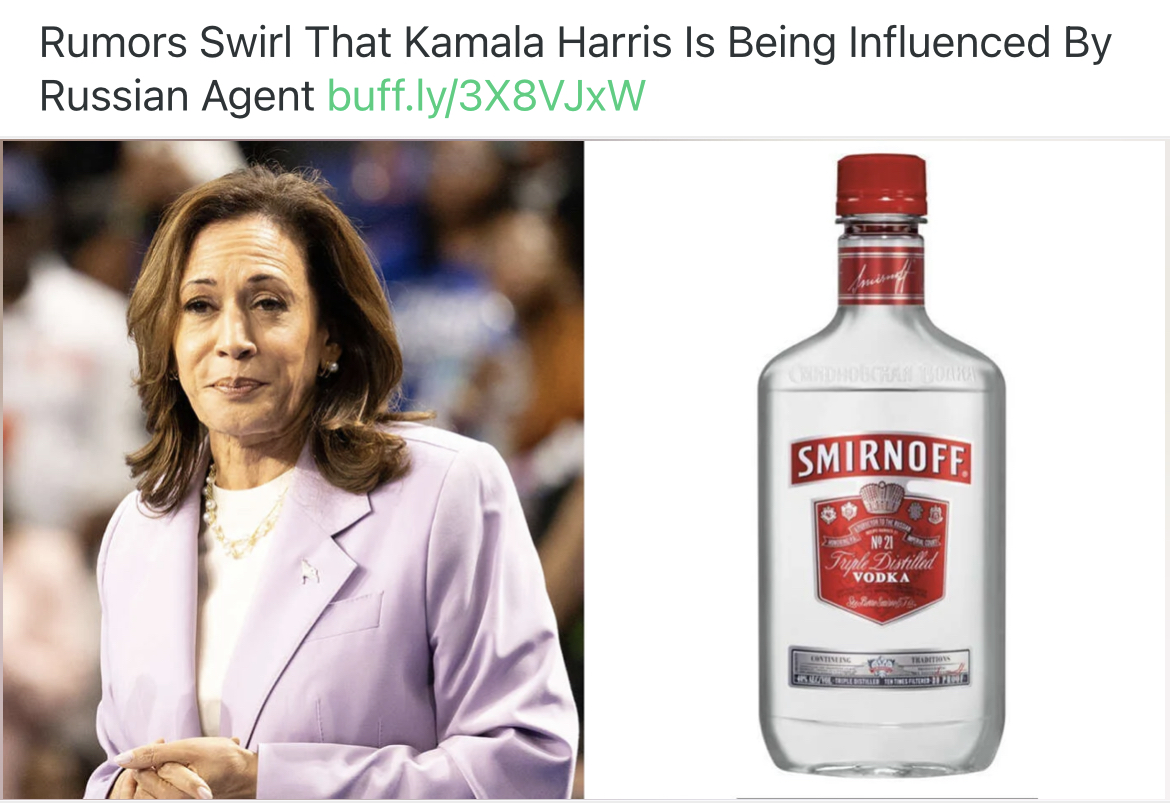
Task: Click "Kamala Harris" in the headline
Action: (x=538, y=43)
